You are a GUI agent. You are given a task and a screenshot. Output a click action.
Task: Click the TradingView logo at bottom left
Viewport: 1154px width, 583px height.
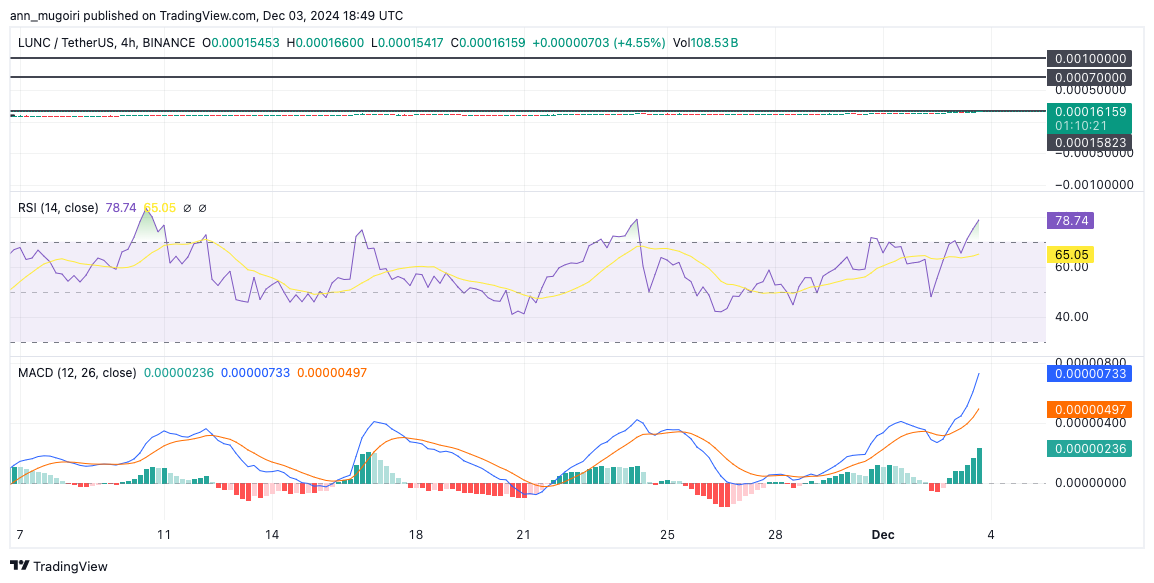pos(59,566)
